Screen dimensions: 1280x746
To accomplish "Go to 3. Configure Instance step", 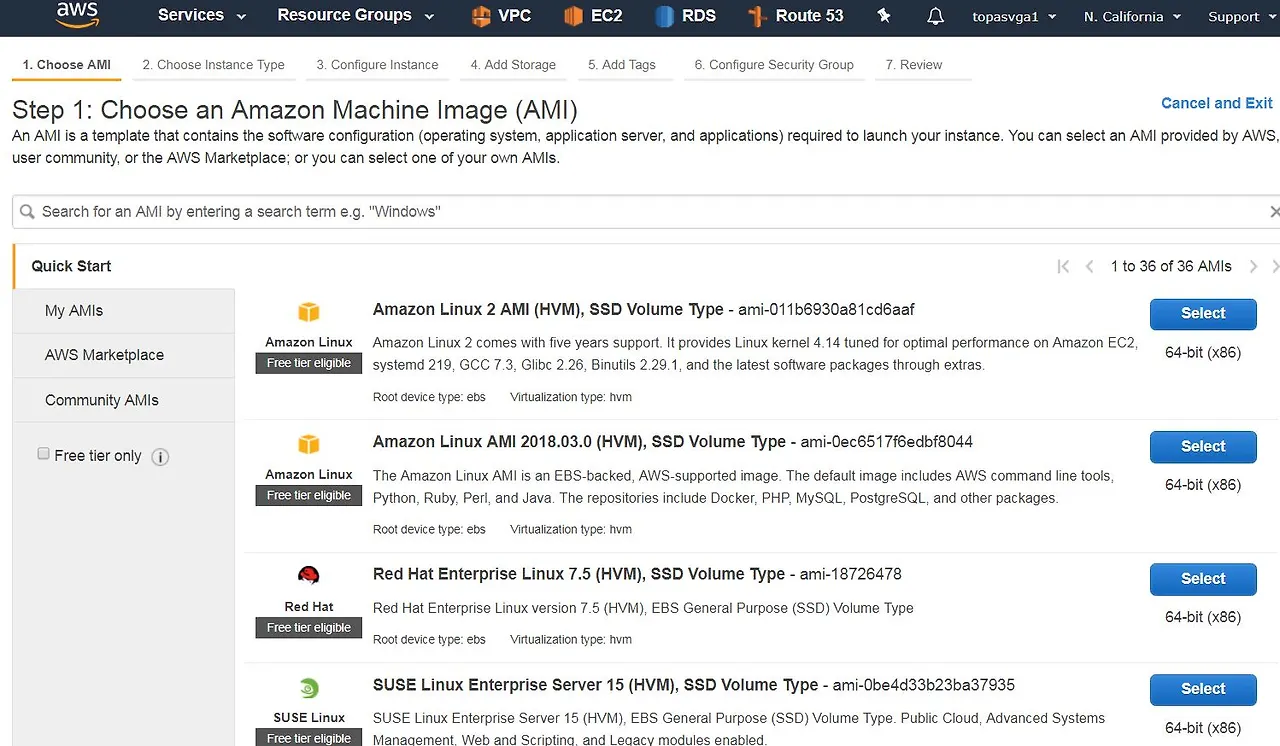I will point(377,65).
